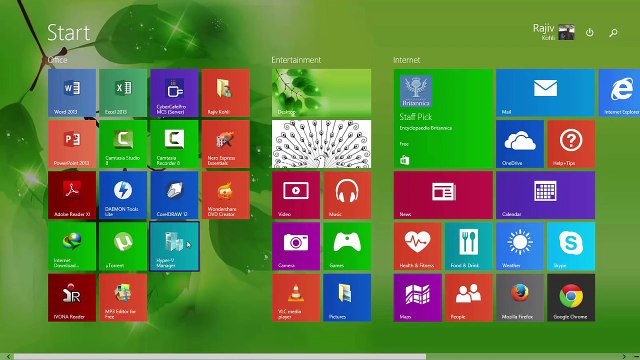The image size is (640, 360).
Task: Launch the Maps tile
Action: coord(418,298)
